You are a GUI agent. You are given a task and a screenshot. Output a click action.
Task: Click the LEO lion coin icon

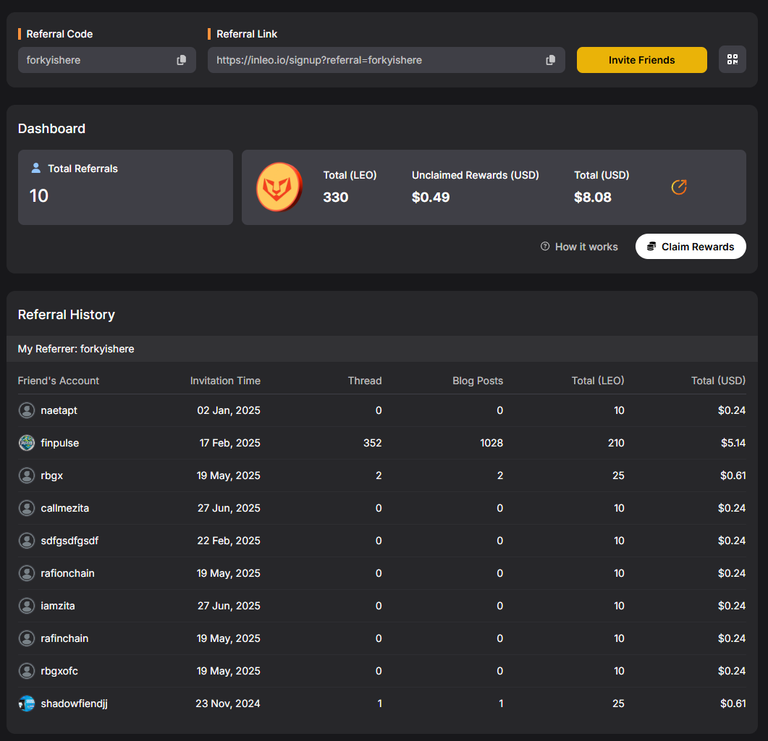(x=279, y=187)
